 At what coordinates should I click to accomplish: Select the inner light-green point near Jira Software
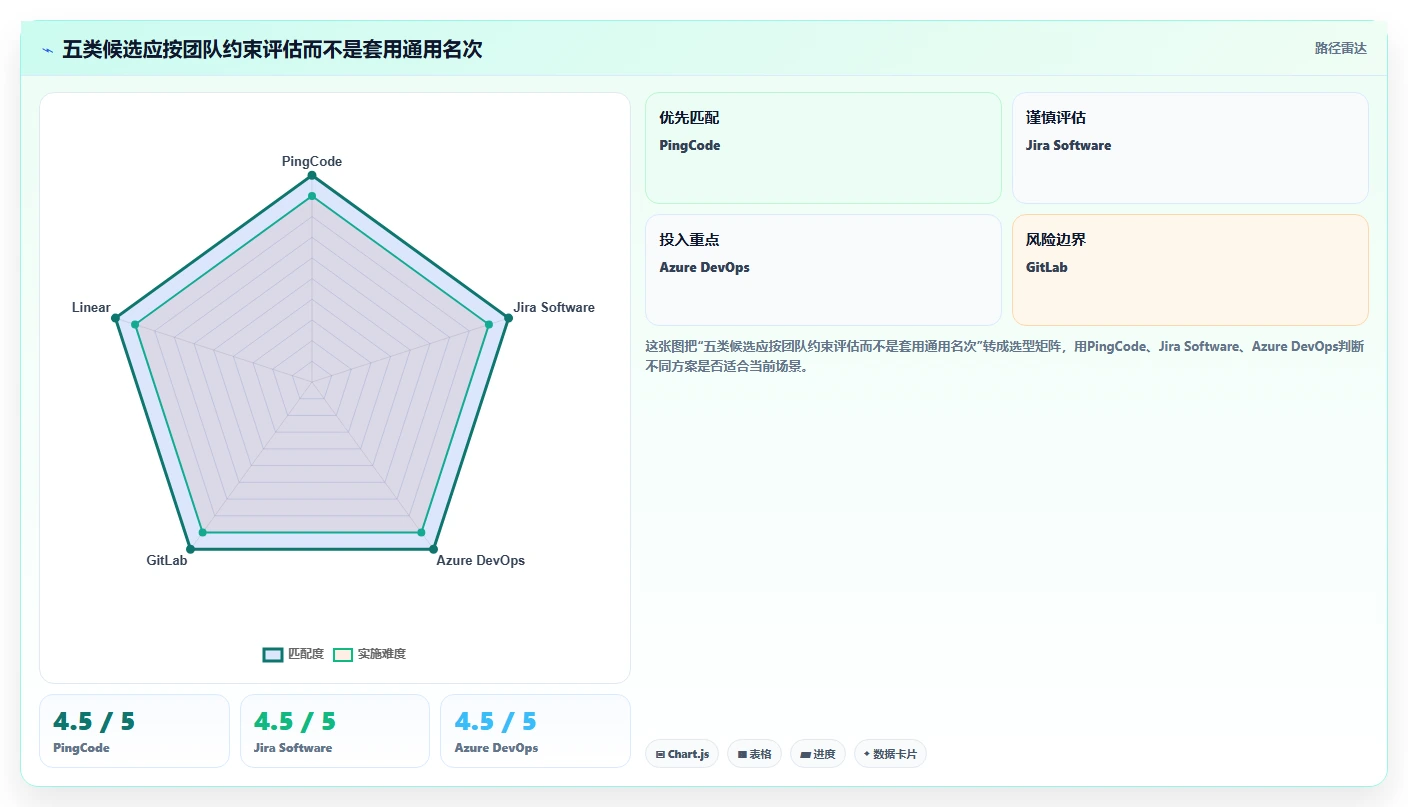(x=489, y=324)
